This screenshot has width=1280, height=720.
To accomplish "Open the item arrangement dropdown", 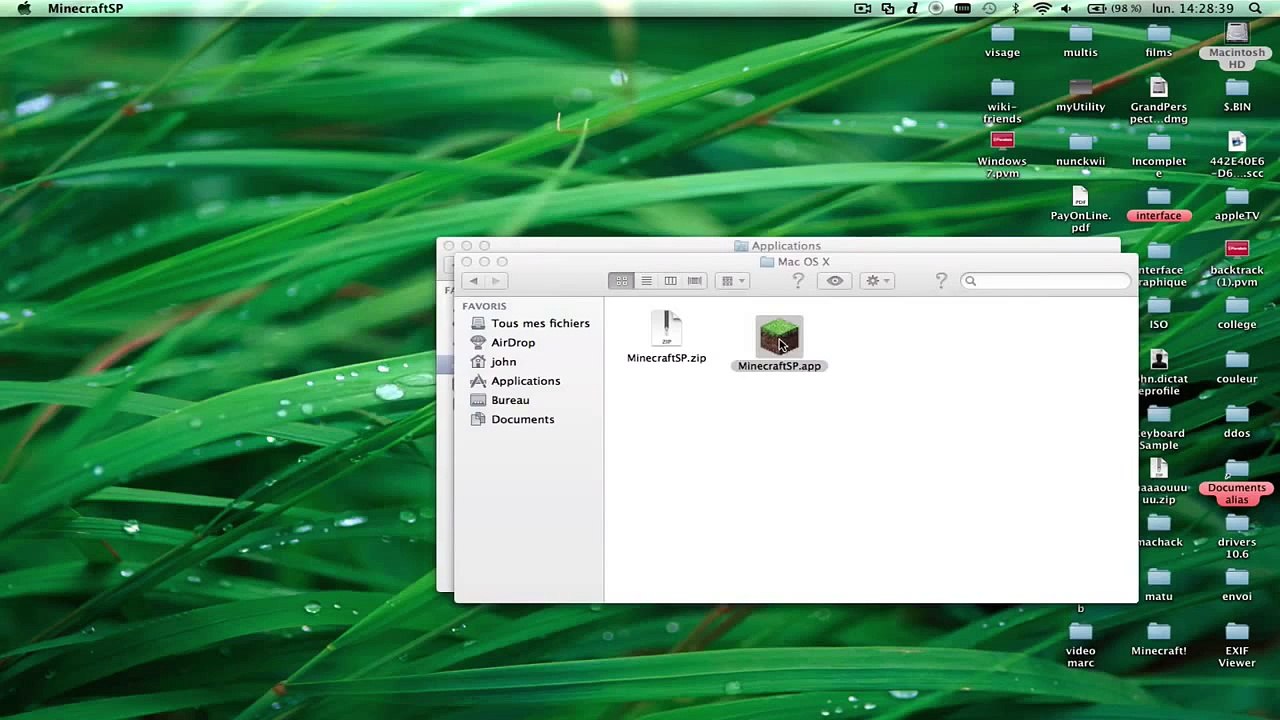I will (x=733, y=281).
